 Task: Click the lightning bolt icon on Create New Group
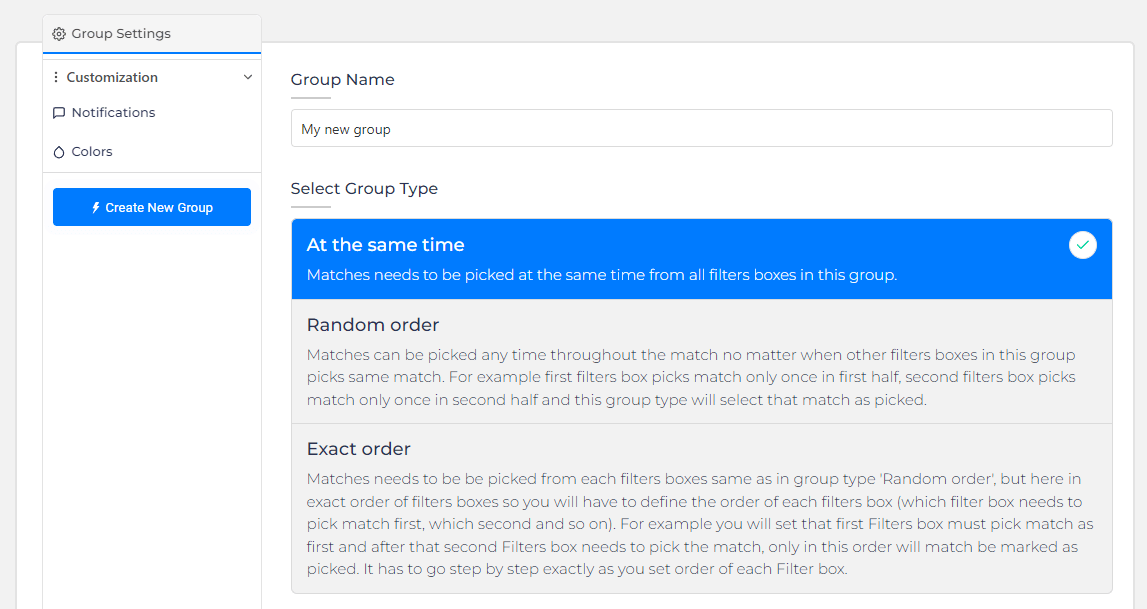tap(96, 208)
